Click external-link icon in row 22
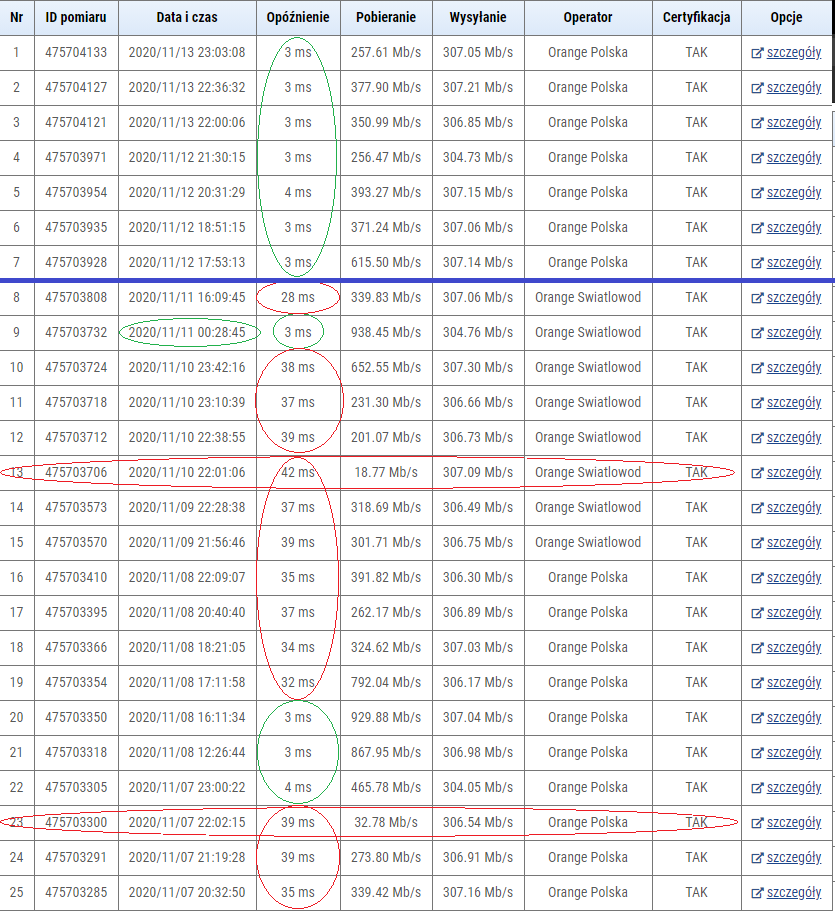The width and height of the screenshot is (835, 911). click(x=757, y=788)
